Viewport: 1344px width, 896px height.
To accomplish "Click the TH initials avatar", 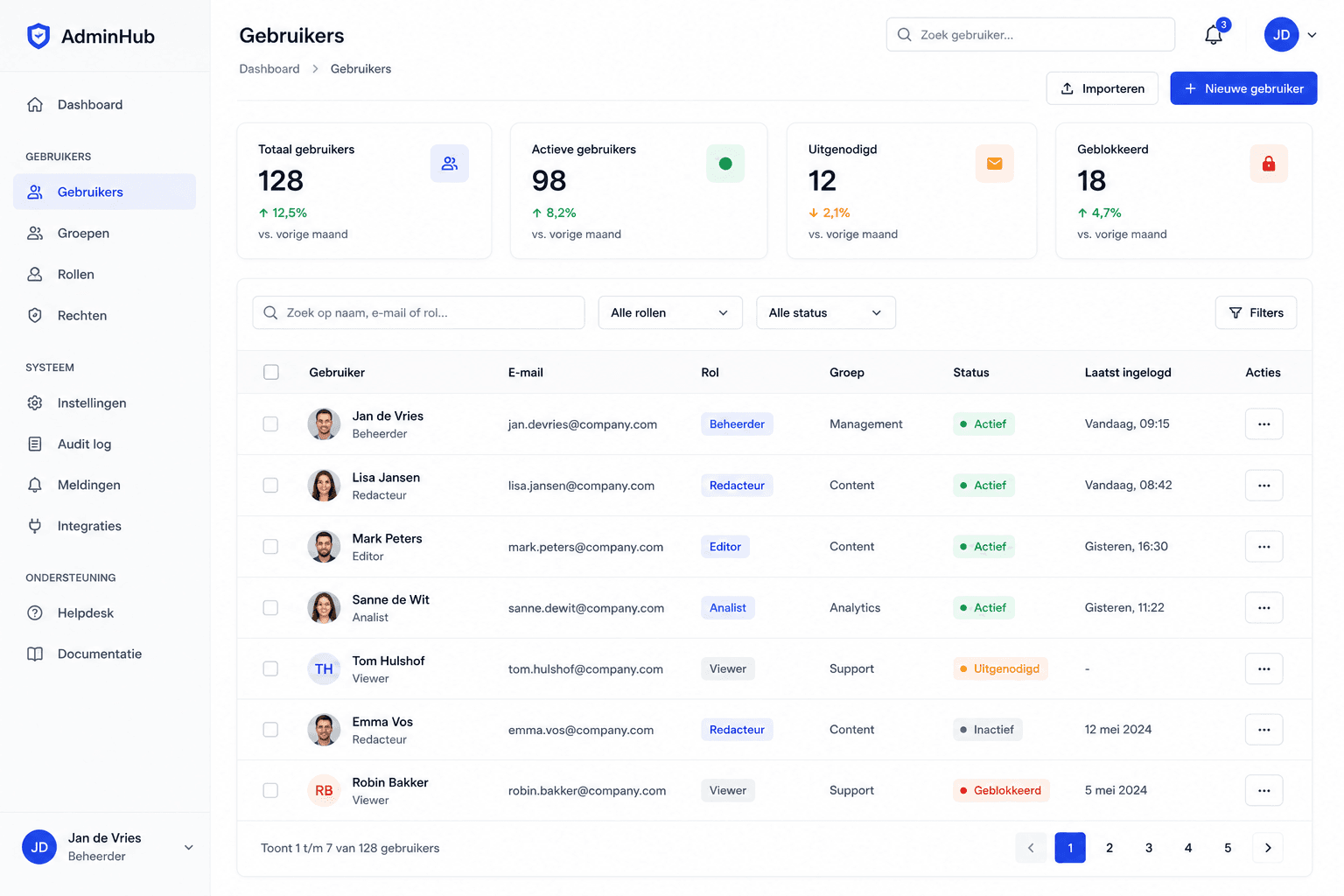I will (x=324, y=669).
